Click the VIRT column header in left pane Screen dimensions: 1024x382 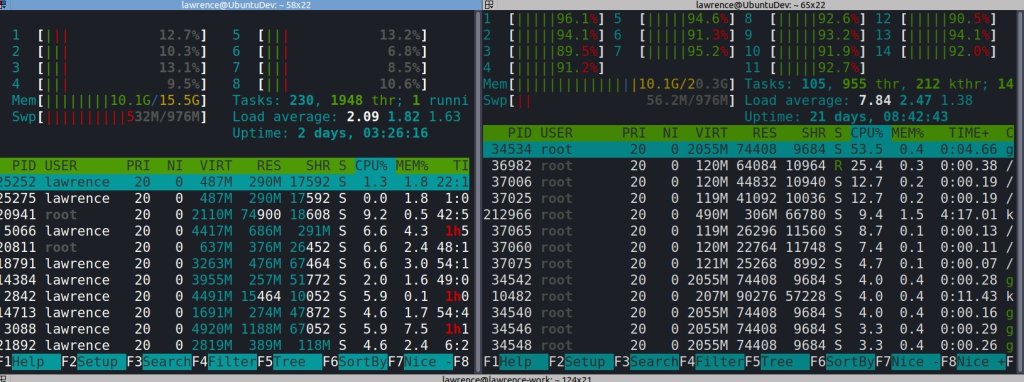coord(216,166)
